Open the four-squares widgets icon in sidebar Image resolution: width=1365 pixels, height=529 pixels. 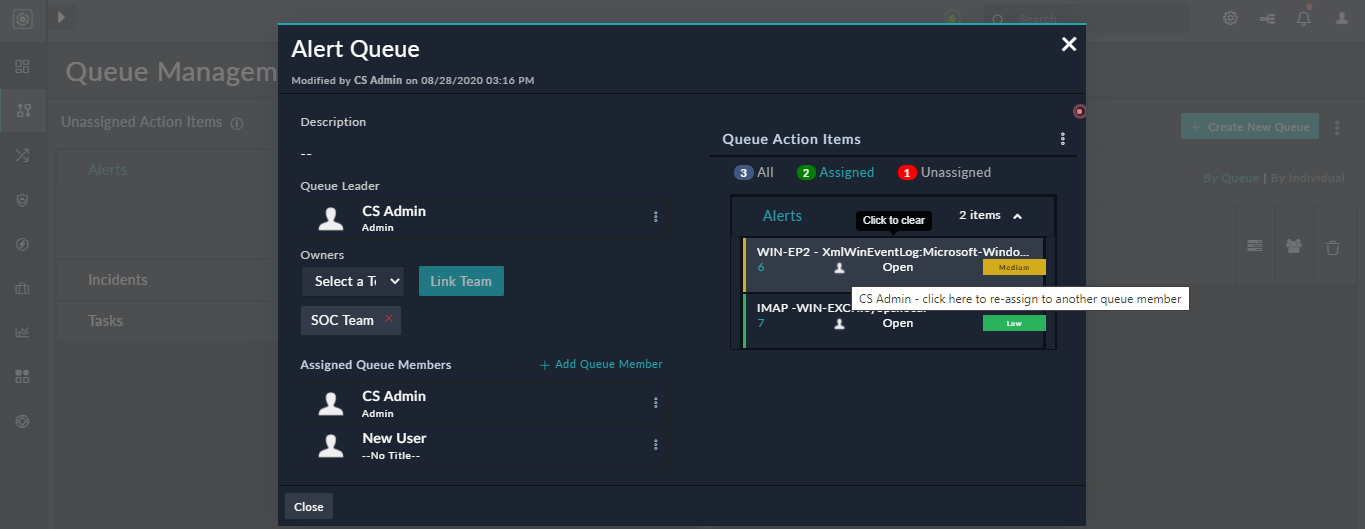coord(22,376)
